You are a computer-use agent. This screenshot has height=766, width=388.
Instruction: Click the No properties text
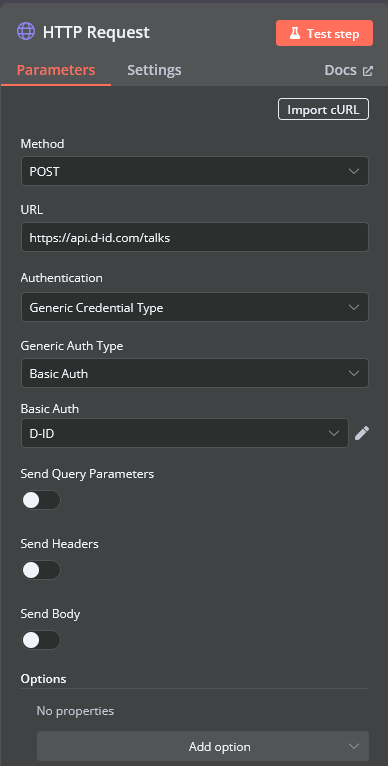click(x=75, y=711)
